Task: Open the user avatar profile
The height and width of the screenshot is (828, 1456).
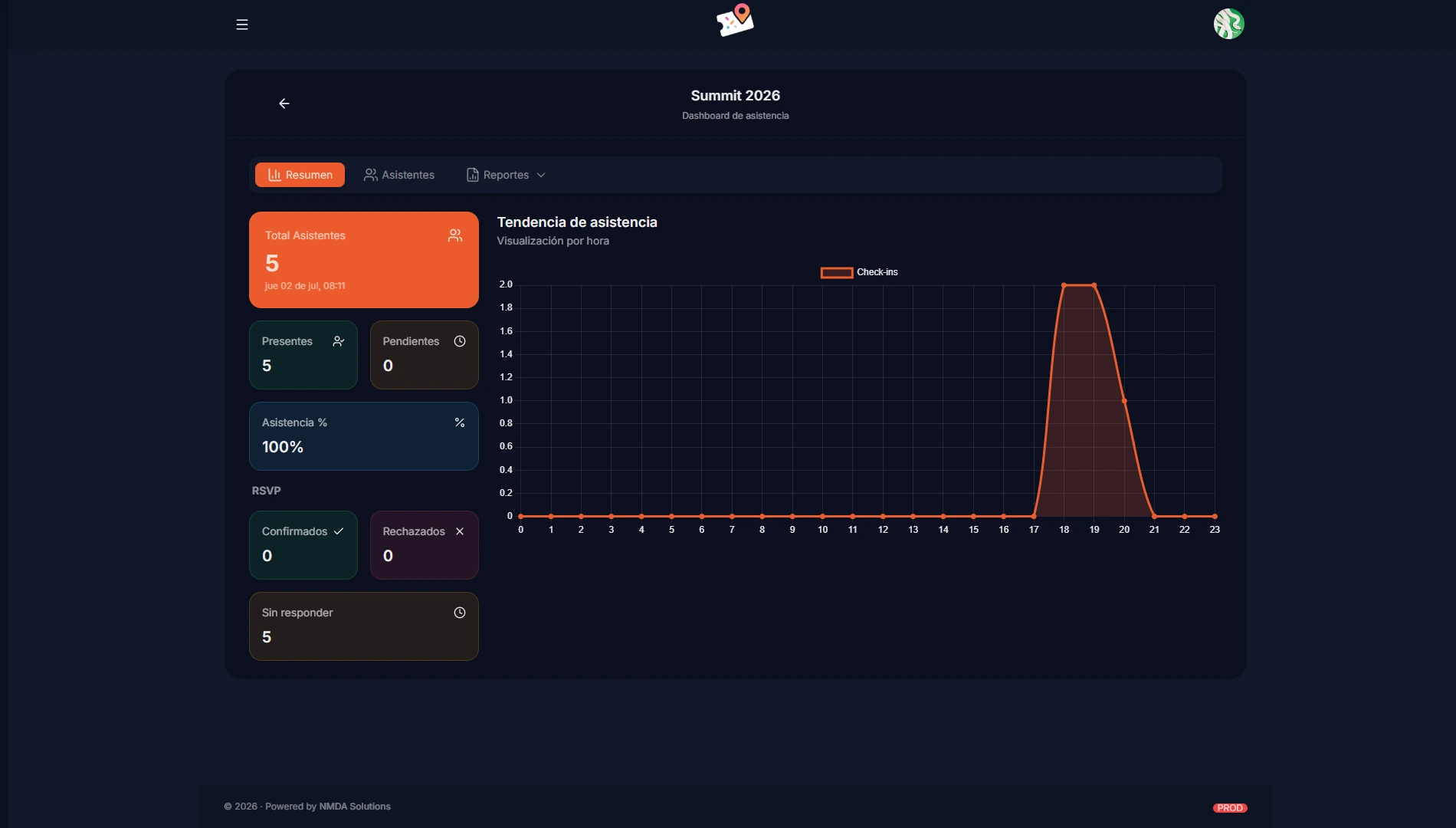Action: (x=1228, y=24)
